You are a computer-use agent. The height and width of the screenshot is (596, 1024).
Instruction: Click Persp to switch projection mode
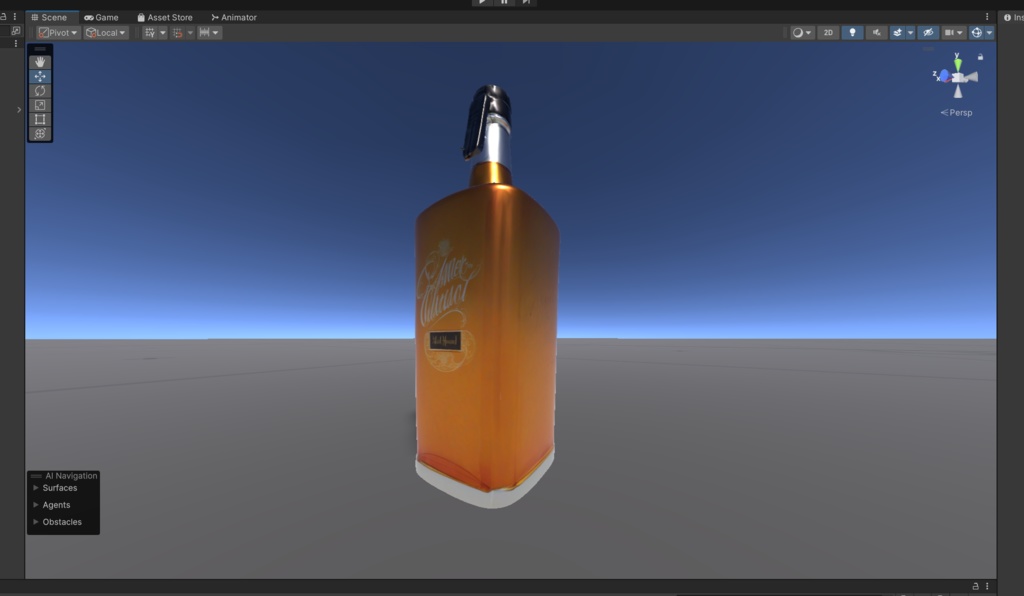pos(958,112)
